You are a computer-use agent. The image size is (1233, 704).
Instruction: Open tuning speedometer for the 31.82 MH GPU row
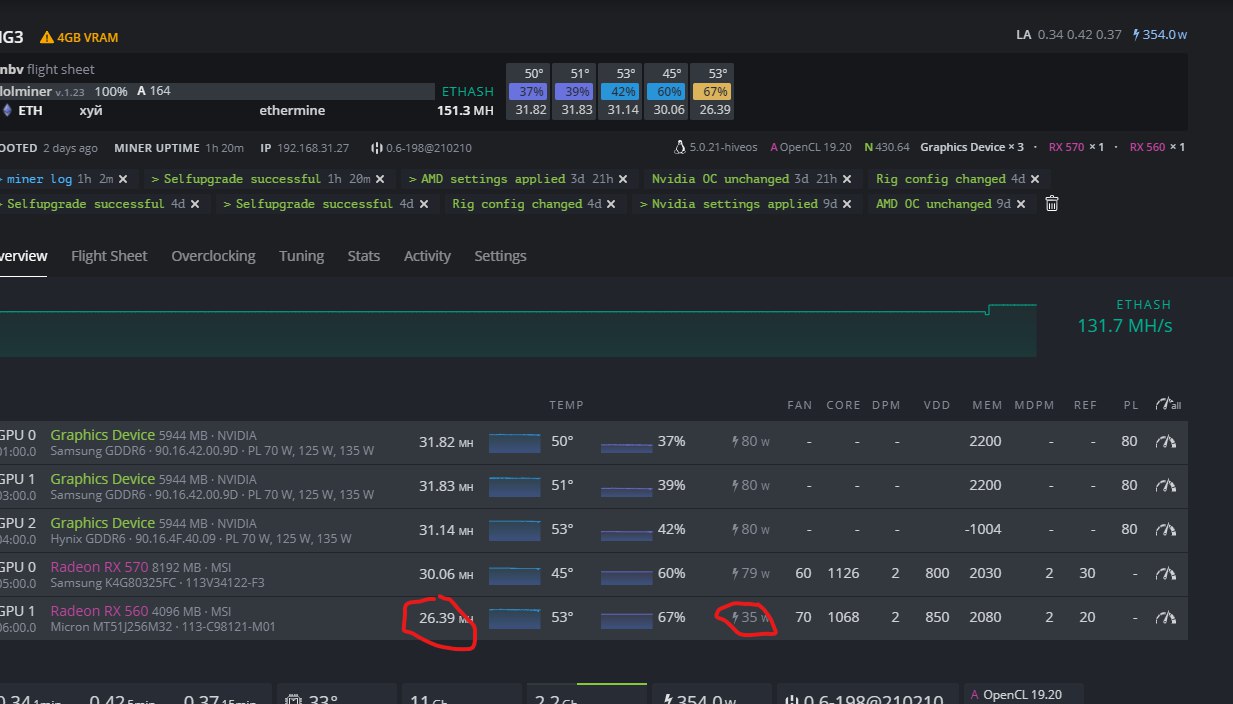click(1166, 441)
